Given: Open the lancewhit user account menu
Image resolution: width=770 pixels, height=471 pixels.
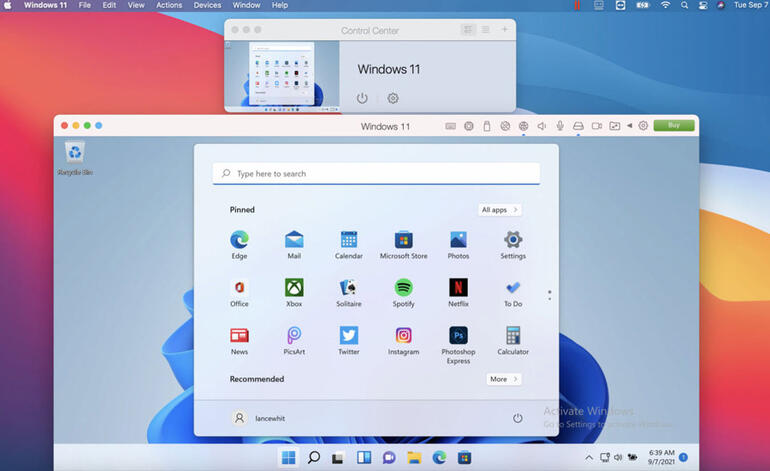Looking at the screenshot, I should 259,418.
